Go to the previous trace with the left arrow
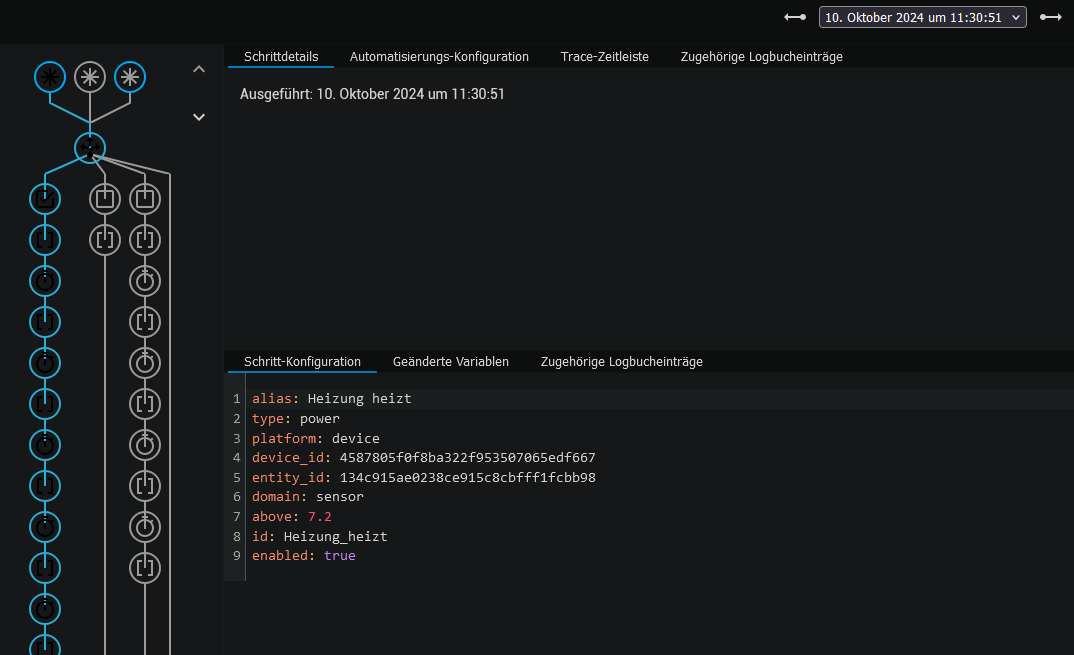 (x=795, y=17)
